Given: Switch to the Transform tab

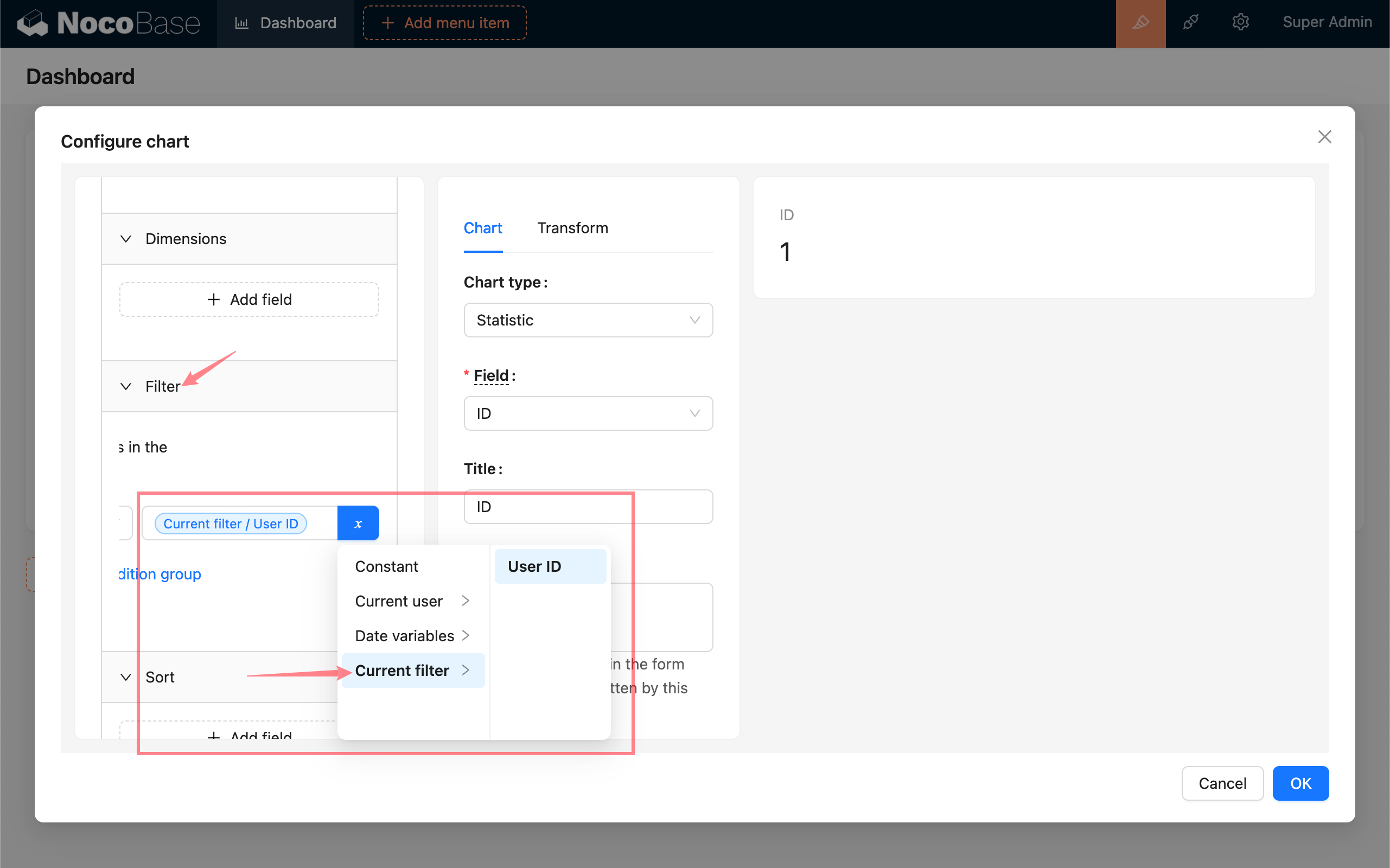Looking at the screenshot, I should coord(572,228).
